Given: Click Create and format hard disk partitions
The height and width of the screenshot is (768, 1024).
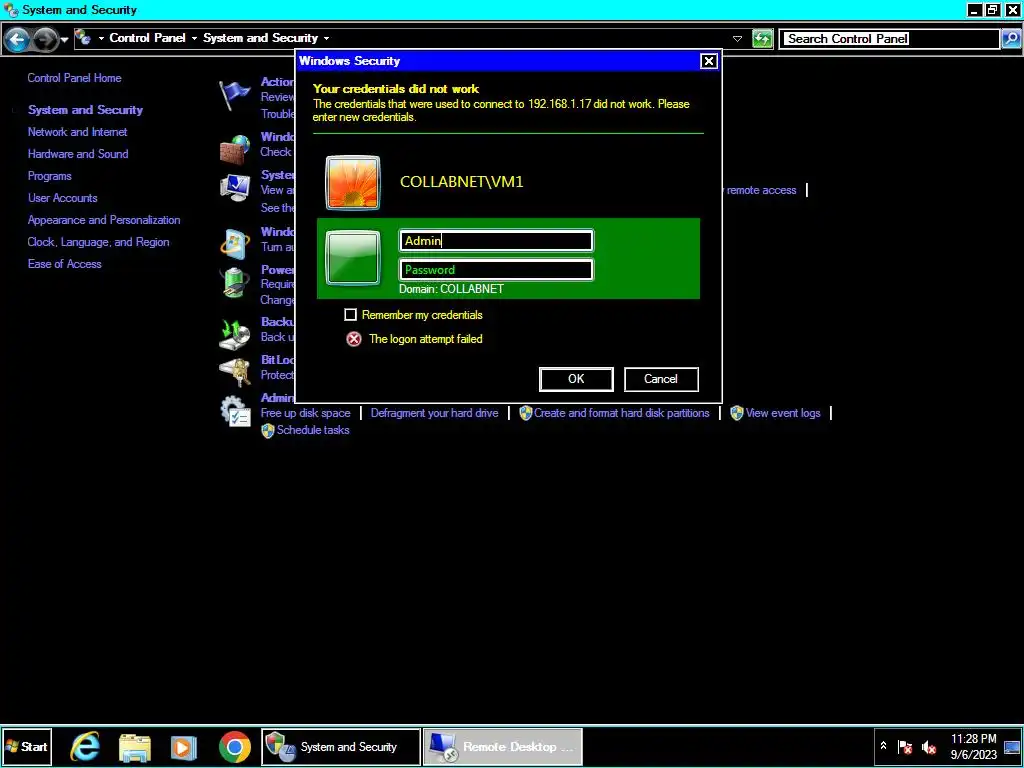Looking at the screenshot, I should pos(621,413).
